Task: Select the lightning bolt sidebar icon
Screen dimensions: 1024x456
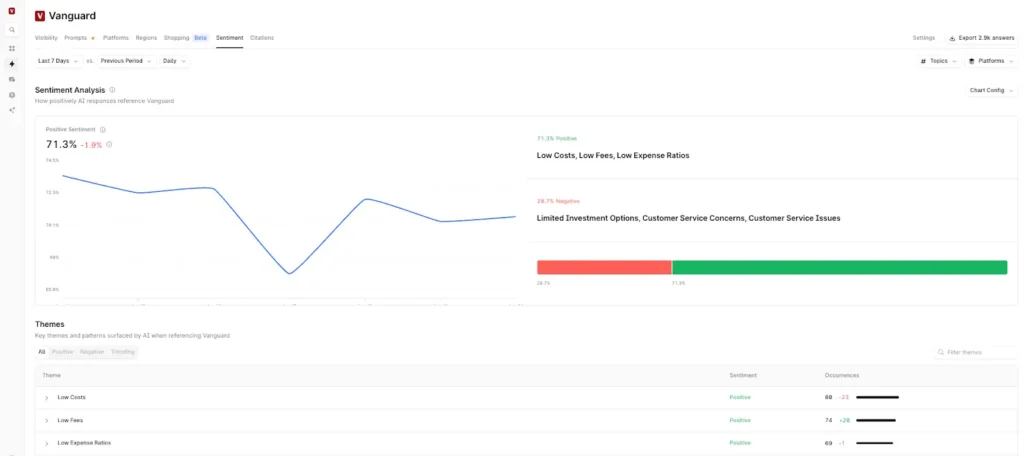Action: [x=12, y=64]
